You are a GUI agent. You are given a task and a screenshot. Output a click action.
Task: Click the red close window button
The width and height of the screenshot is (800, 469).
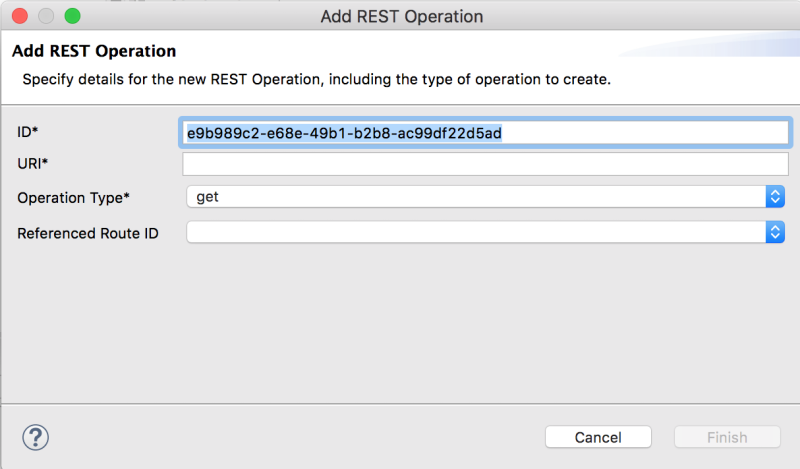click(x=20, y=16)
